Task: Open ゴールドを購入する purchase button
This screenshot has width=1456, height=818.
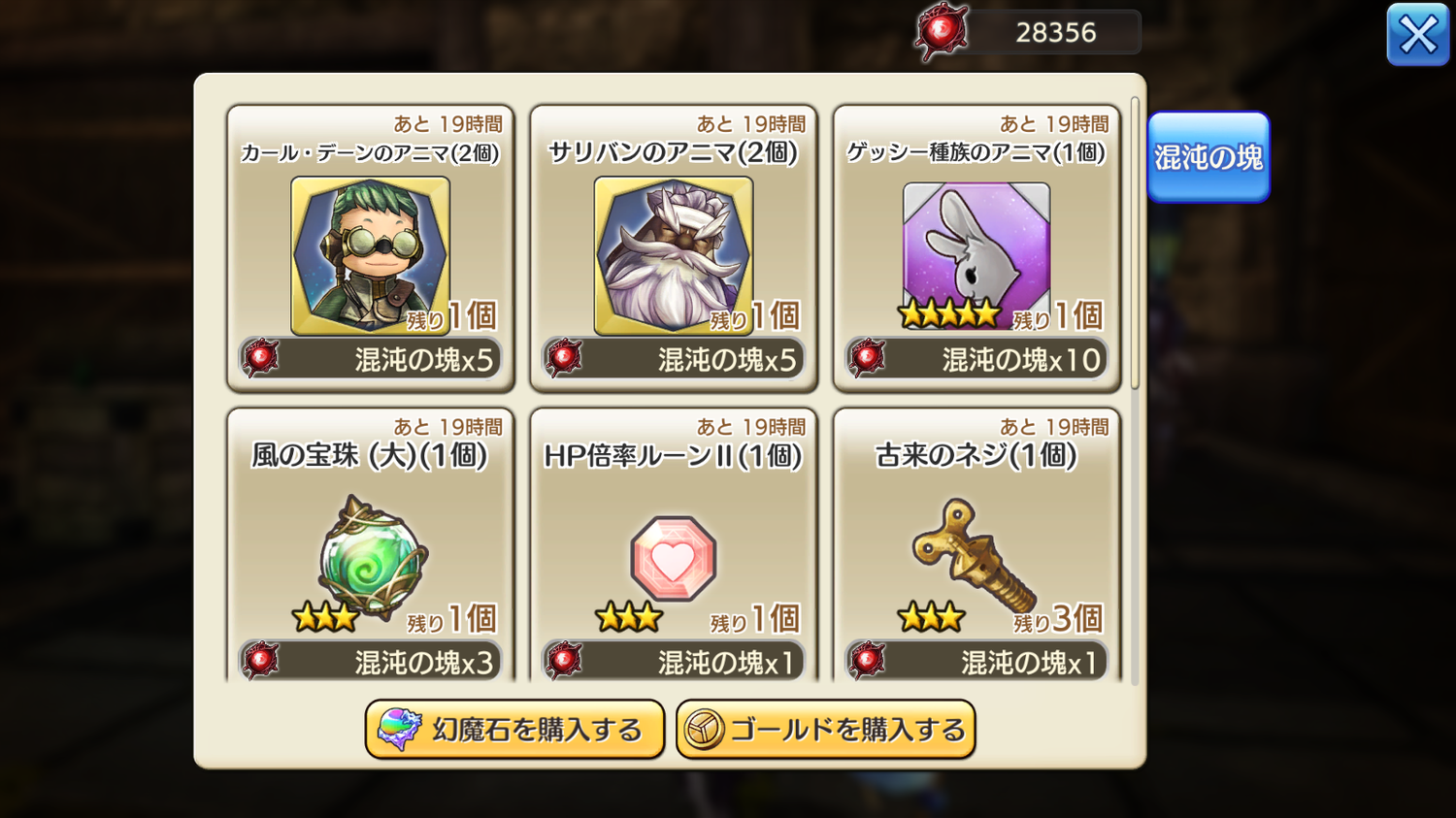Action: tap(825, 730)
